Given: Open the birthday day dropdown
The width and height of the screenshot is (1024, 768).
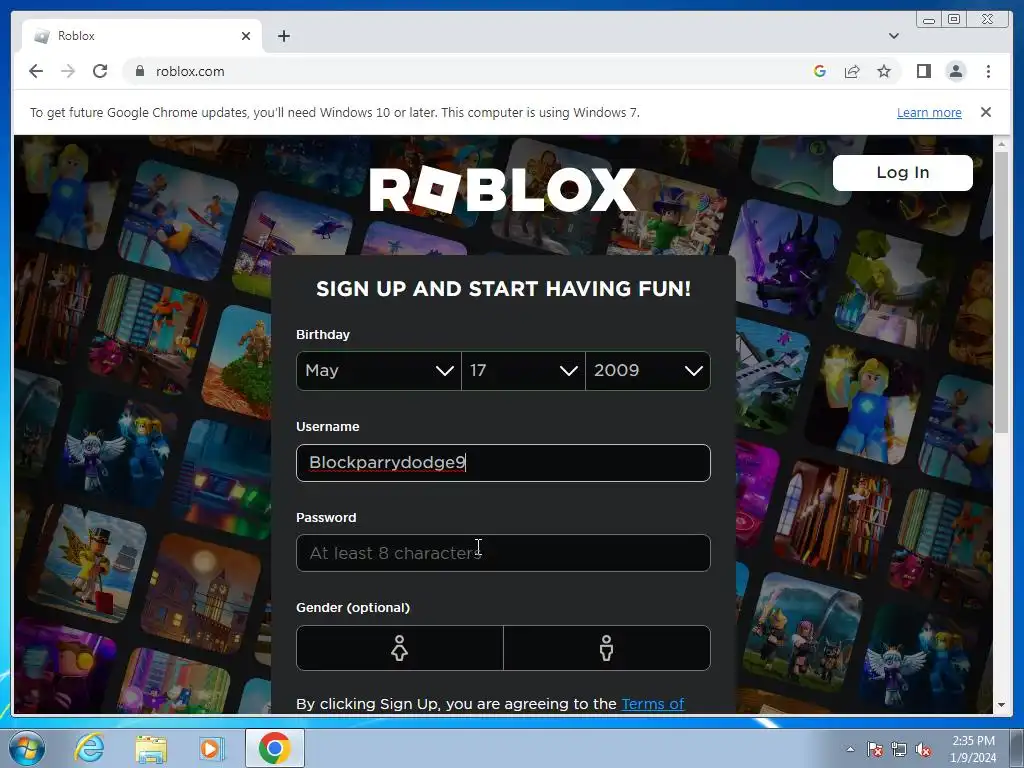Looking at the screenshot, I should click(523, 371).
